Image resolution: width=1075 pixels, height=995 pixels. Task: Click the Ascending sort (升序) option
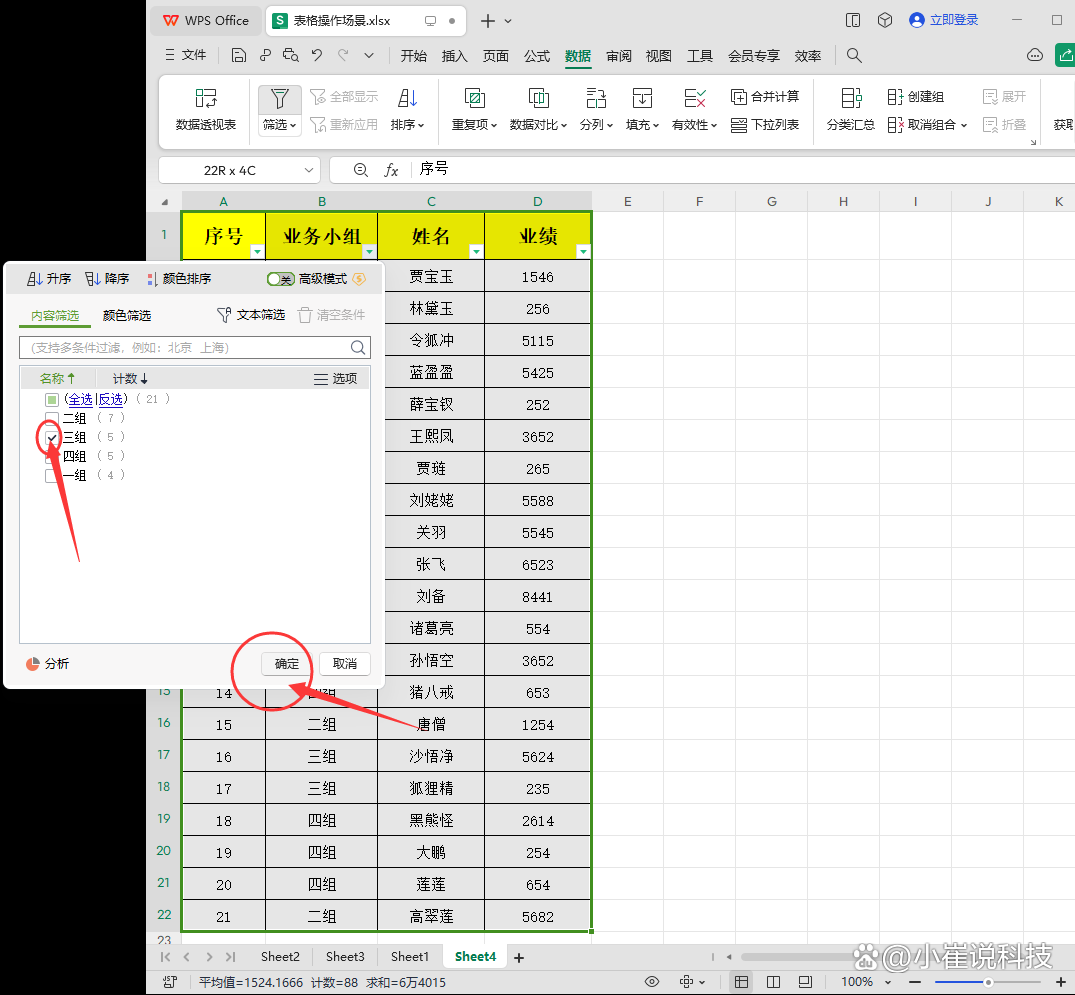point(49,279)
